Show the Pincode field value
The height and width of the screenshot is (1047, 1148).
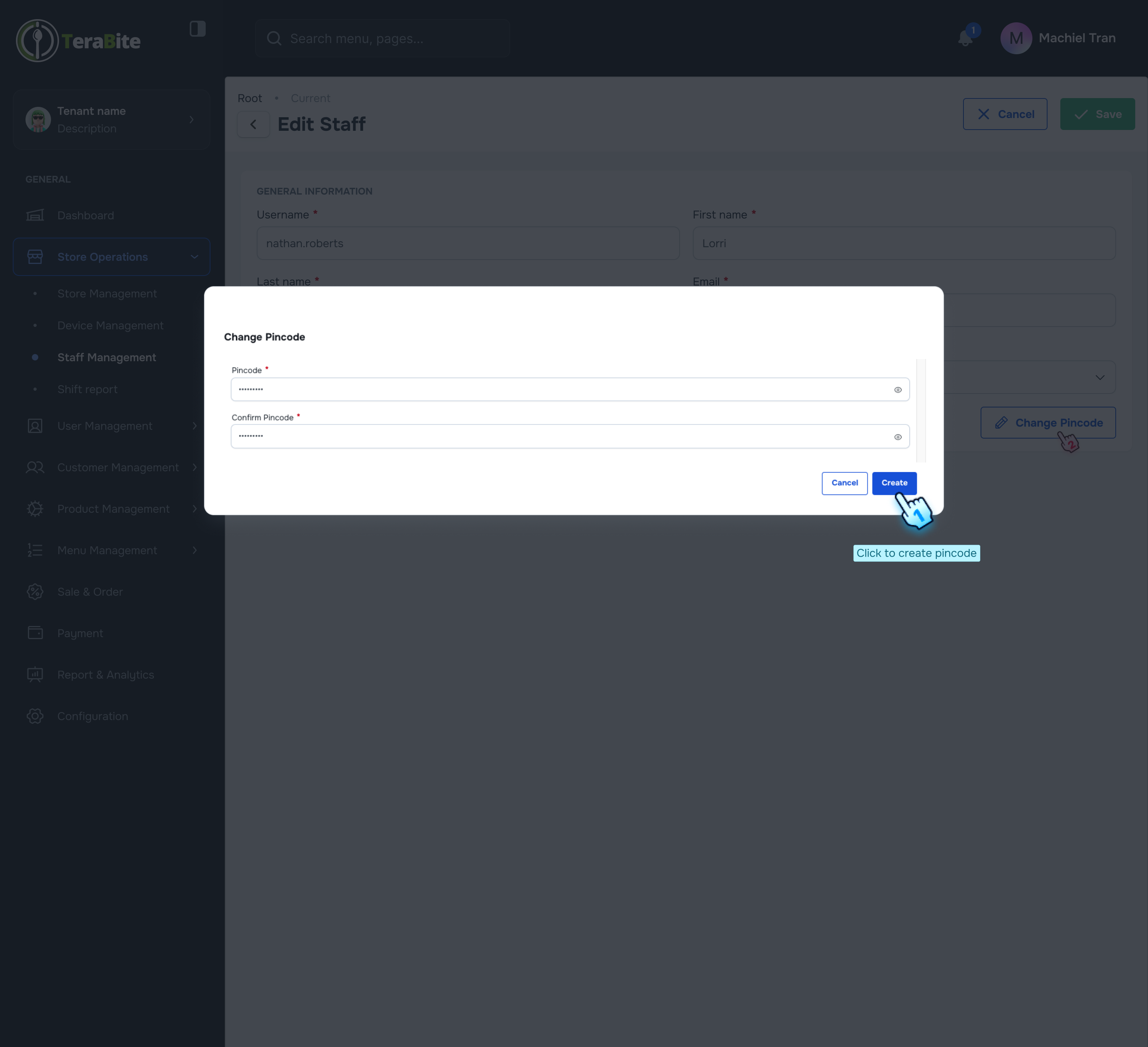tap(897, 390)
